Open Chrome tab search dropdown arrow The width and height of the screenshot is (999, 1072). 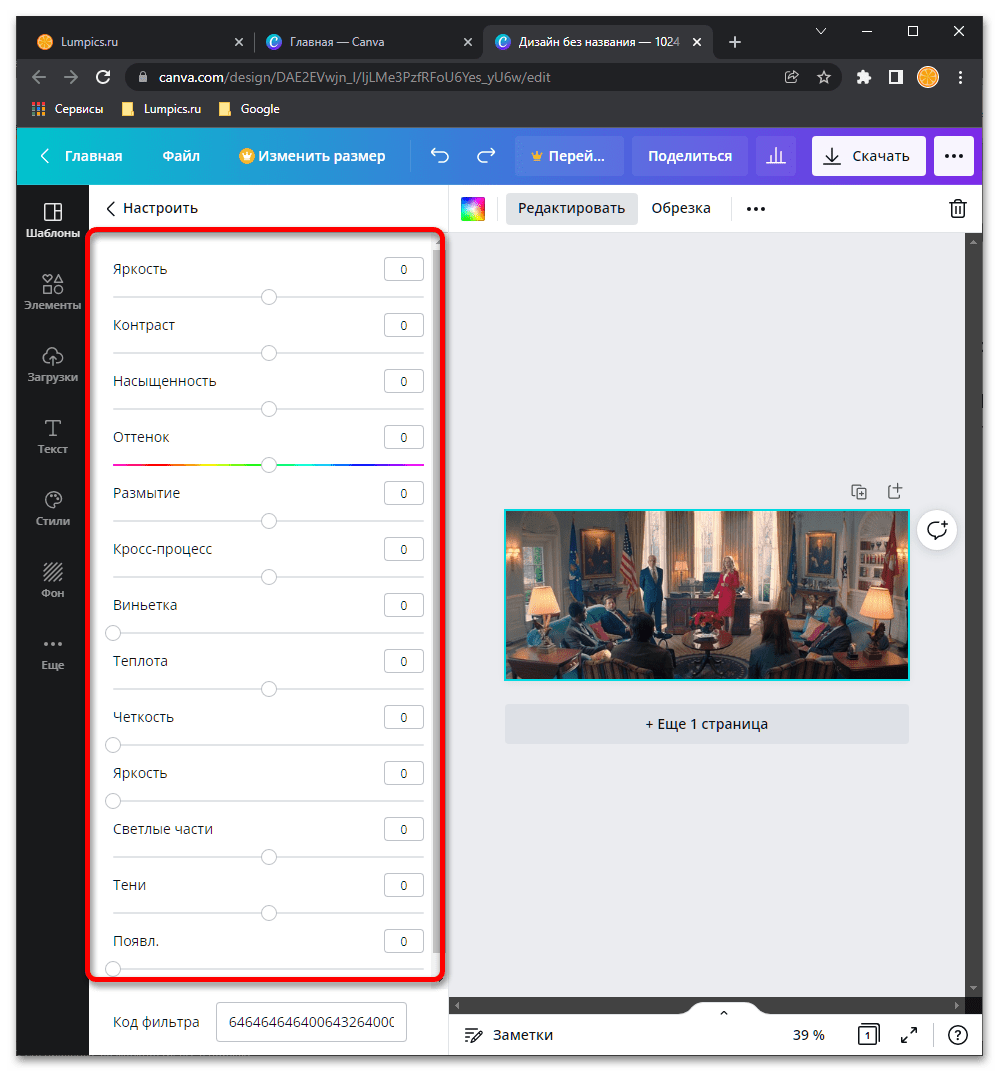coord(821,31)
